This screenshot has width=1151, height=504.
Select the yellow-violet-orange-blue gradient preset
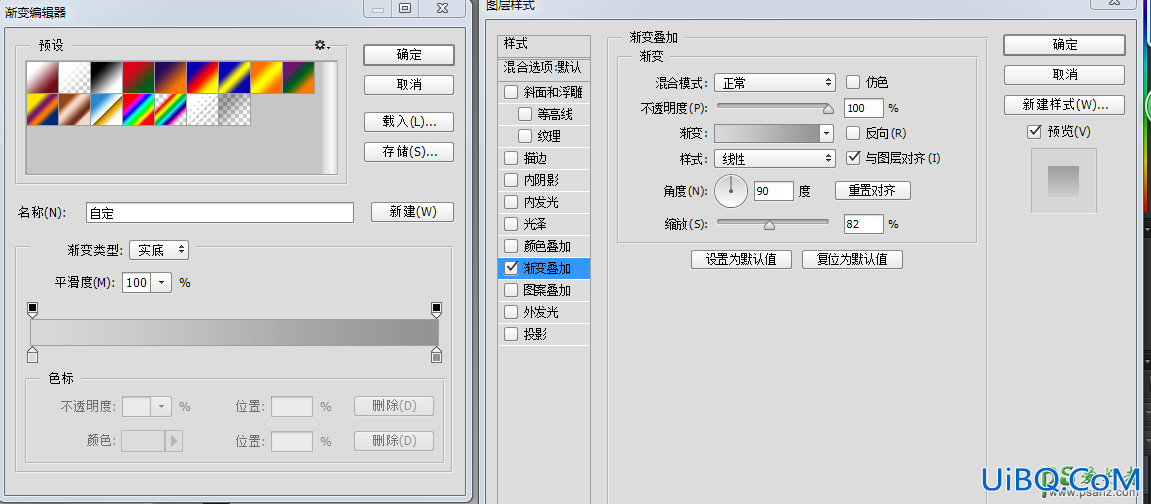42,109
